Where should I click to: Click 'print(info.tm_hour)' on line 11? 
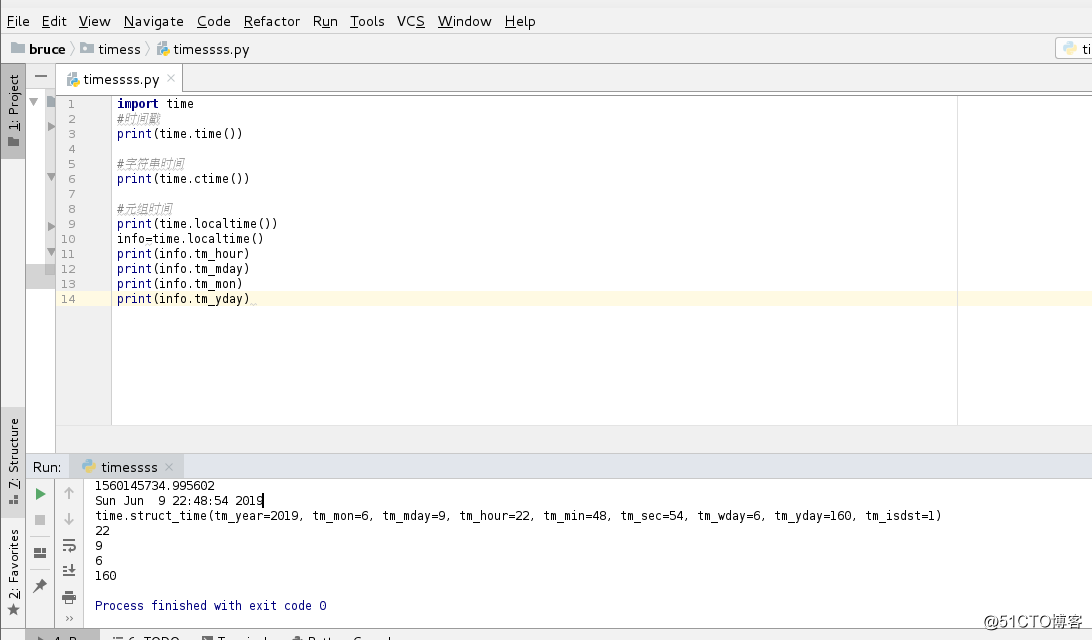[x=183, y=253]
